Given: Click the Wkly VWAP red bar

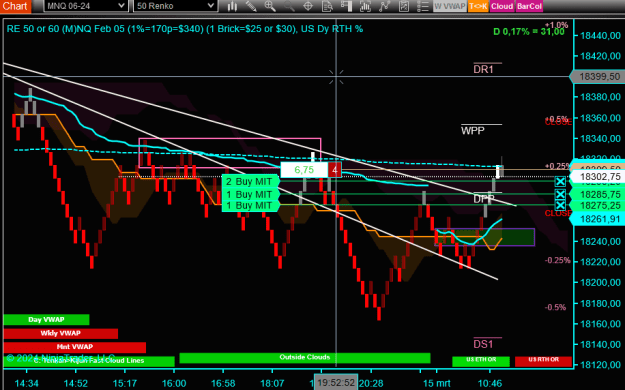Looking at the screenshot, I should point(61,333).
